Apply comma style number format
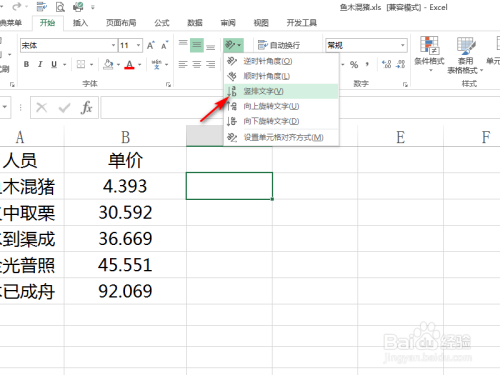Viewport: 500px width, 375px height. (367, 64)
